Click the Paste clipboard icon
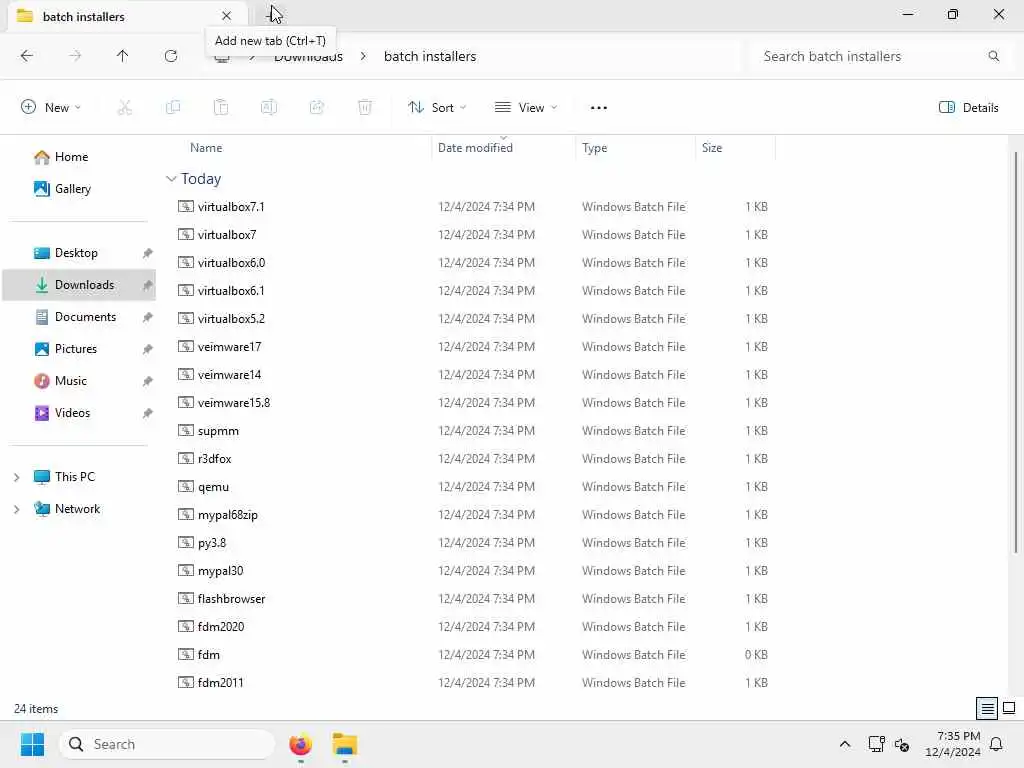The image size is (1024, 768). pos(221,107)
